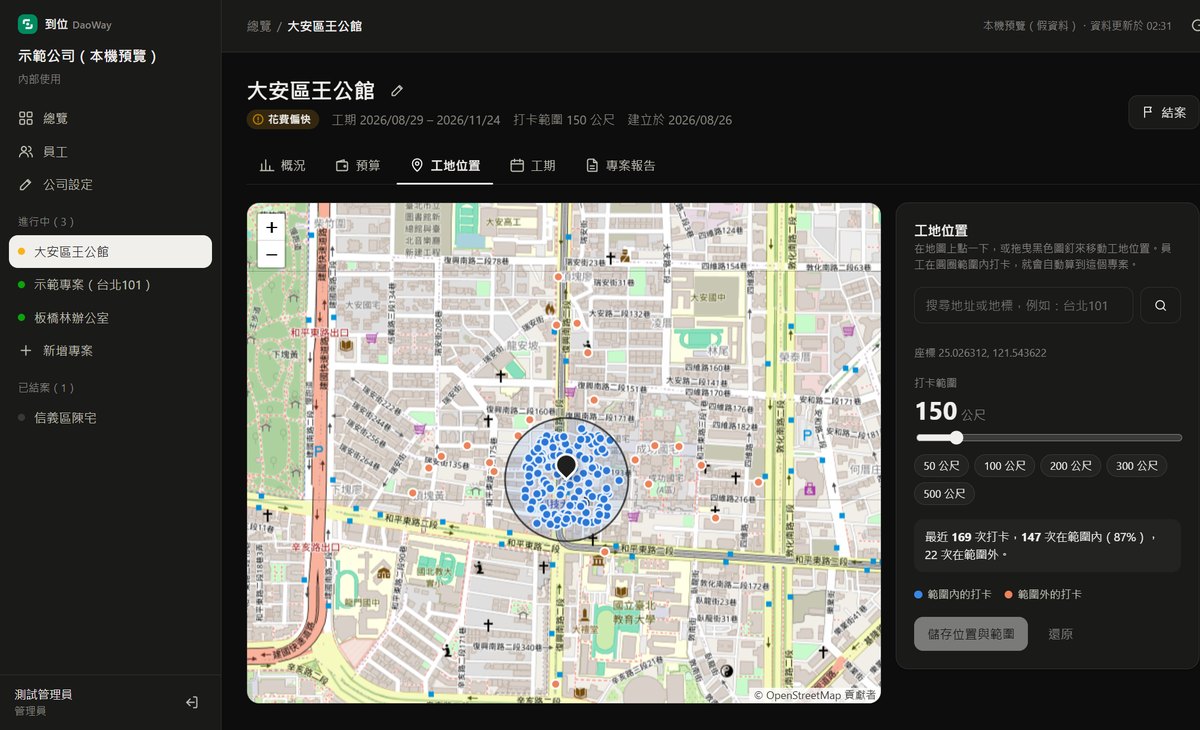Set range to 100 公尺
Screen dimensions: 1200x730
tap(1005, 466)
